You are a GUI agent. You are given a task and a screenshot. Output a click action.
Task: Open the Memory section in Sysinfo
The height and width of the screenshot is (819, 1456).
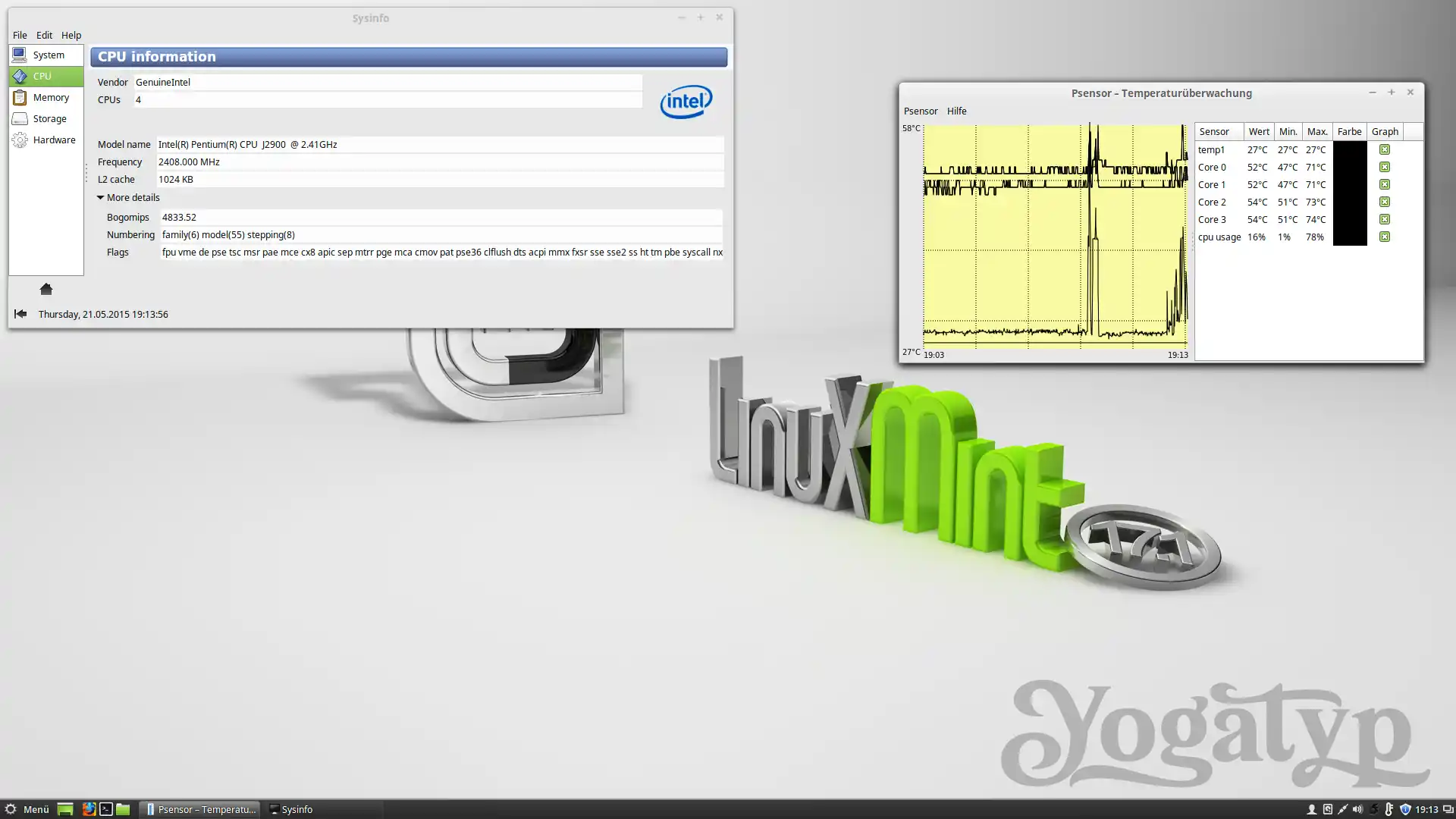pyautogui.click(x=46, y=97)
